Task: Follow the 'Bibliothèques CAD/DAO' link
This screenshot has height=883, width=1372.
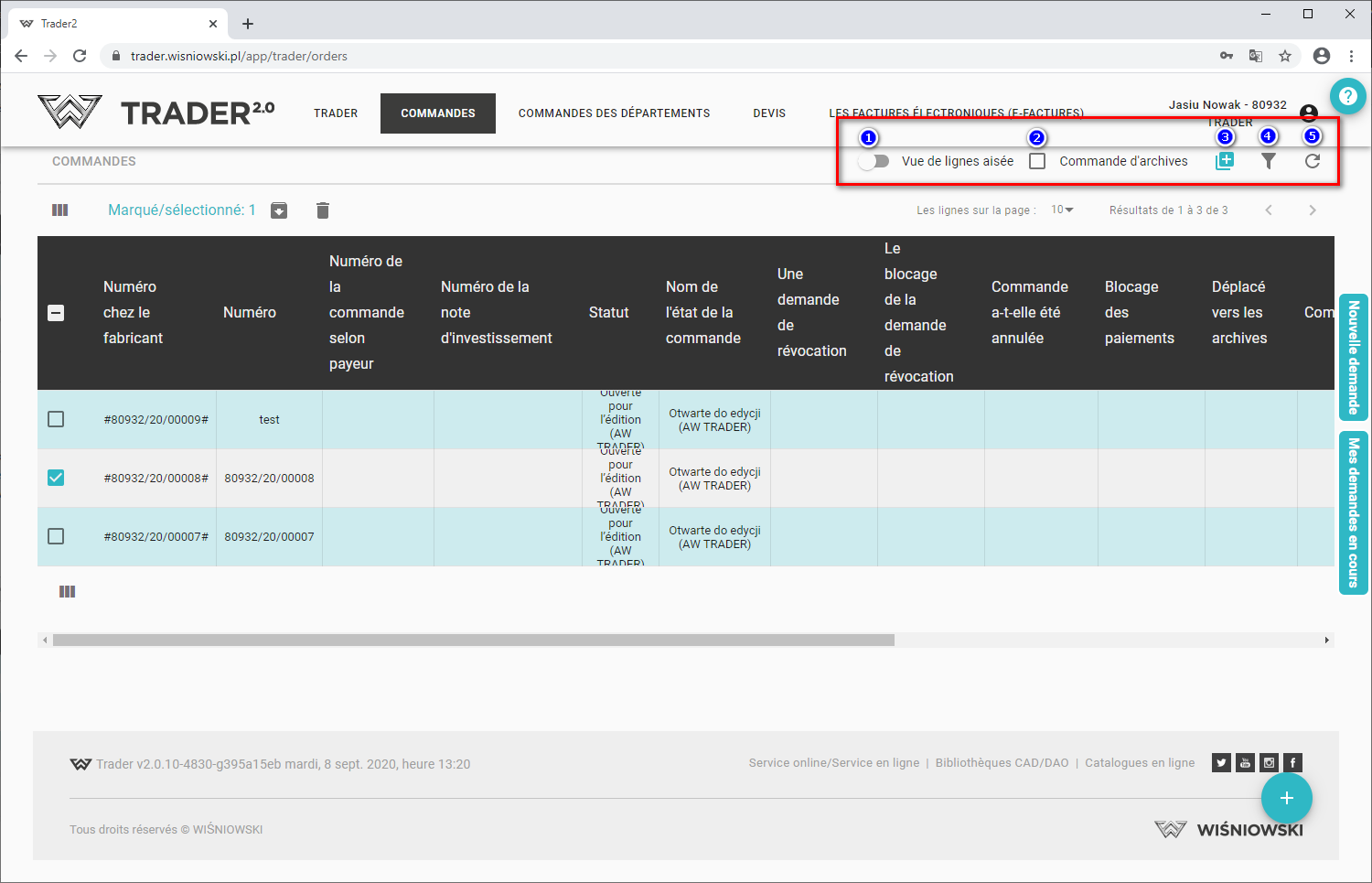Action: (x=1002, y=763)
